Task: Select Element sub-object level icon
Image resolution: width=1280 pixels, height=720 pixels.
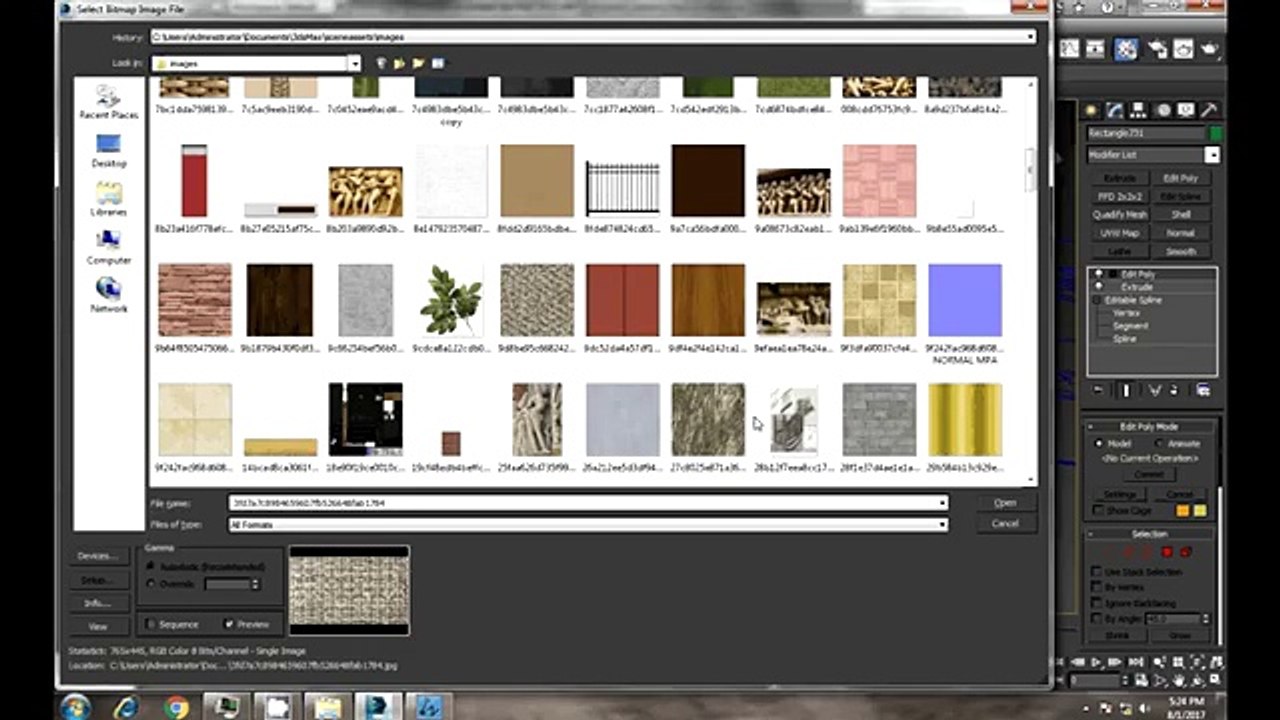Action: click(1186, 552)
